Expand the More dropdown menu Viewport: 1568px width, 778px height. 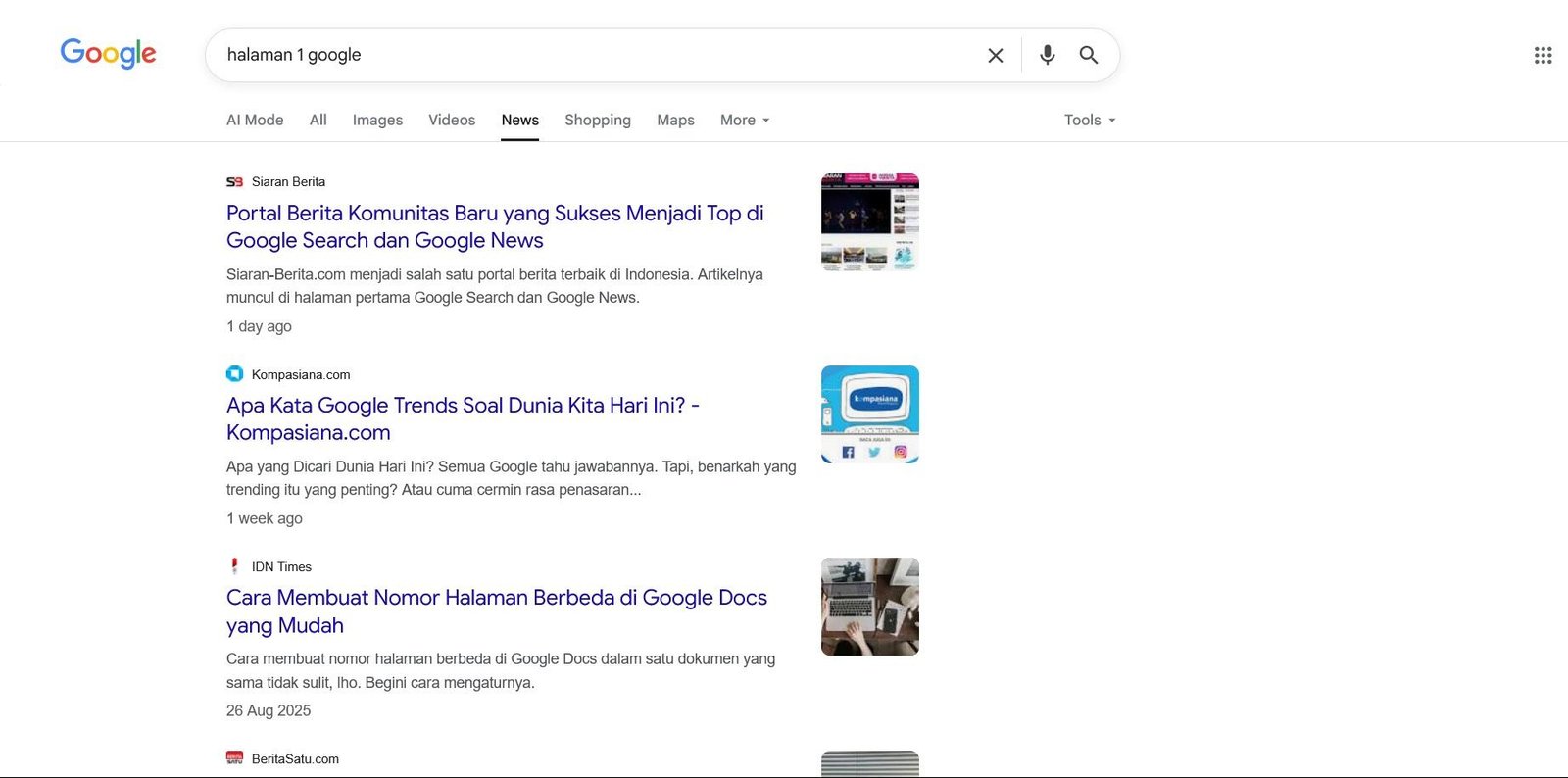(x=745, y=120)
